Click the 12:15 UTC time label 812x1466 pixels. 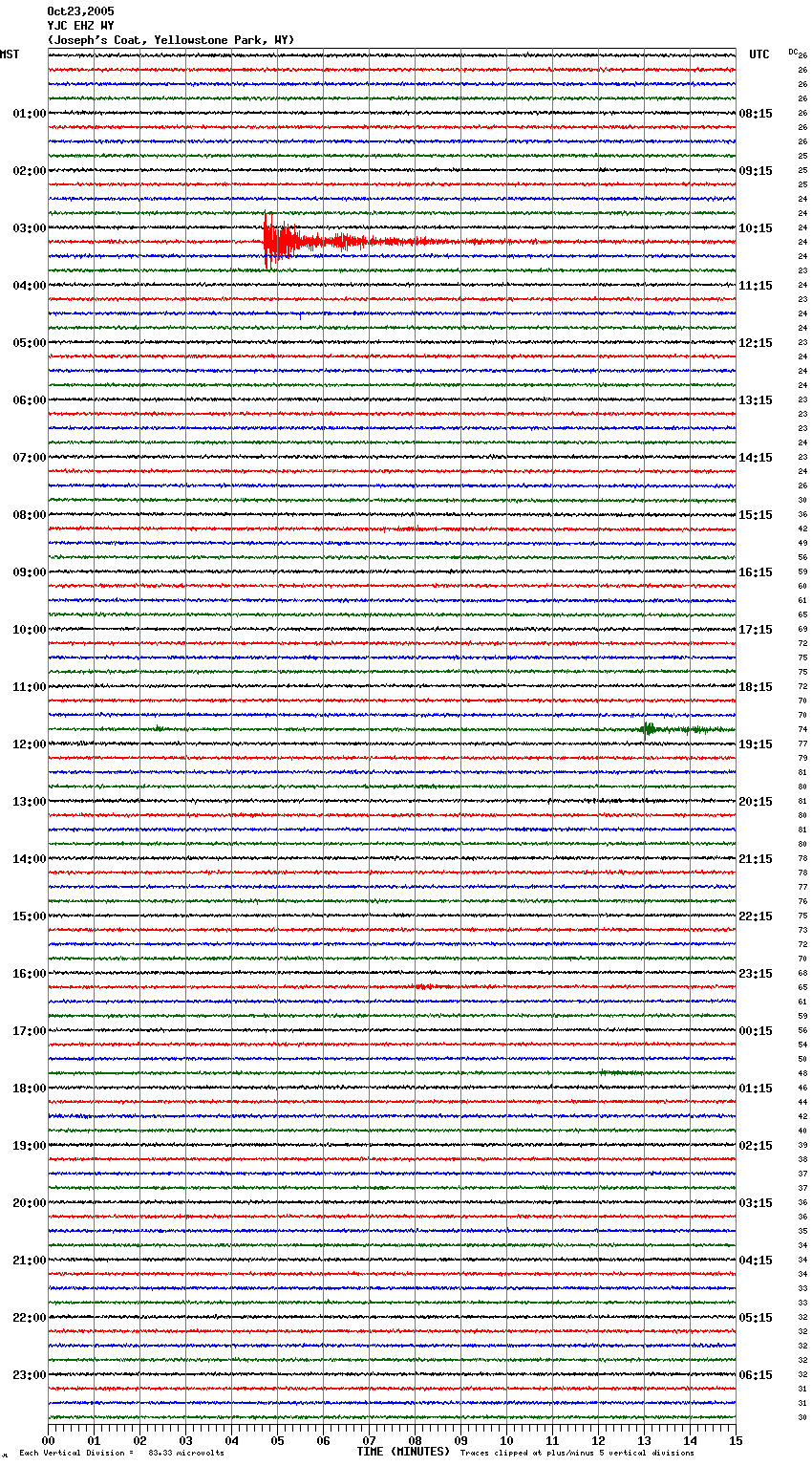(x=756, y=343)
